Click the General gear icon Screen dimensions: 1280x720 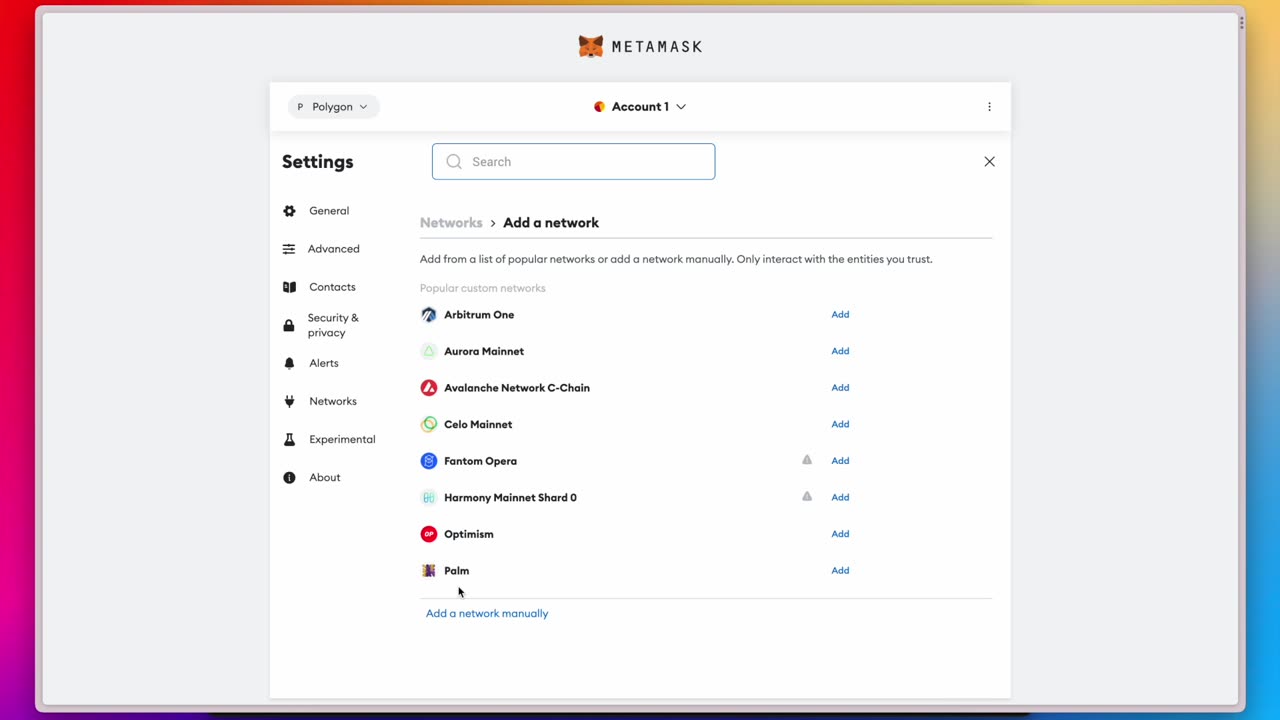(289, 211)
